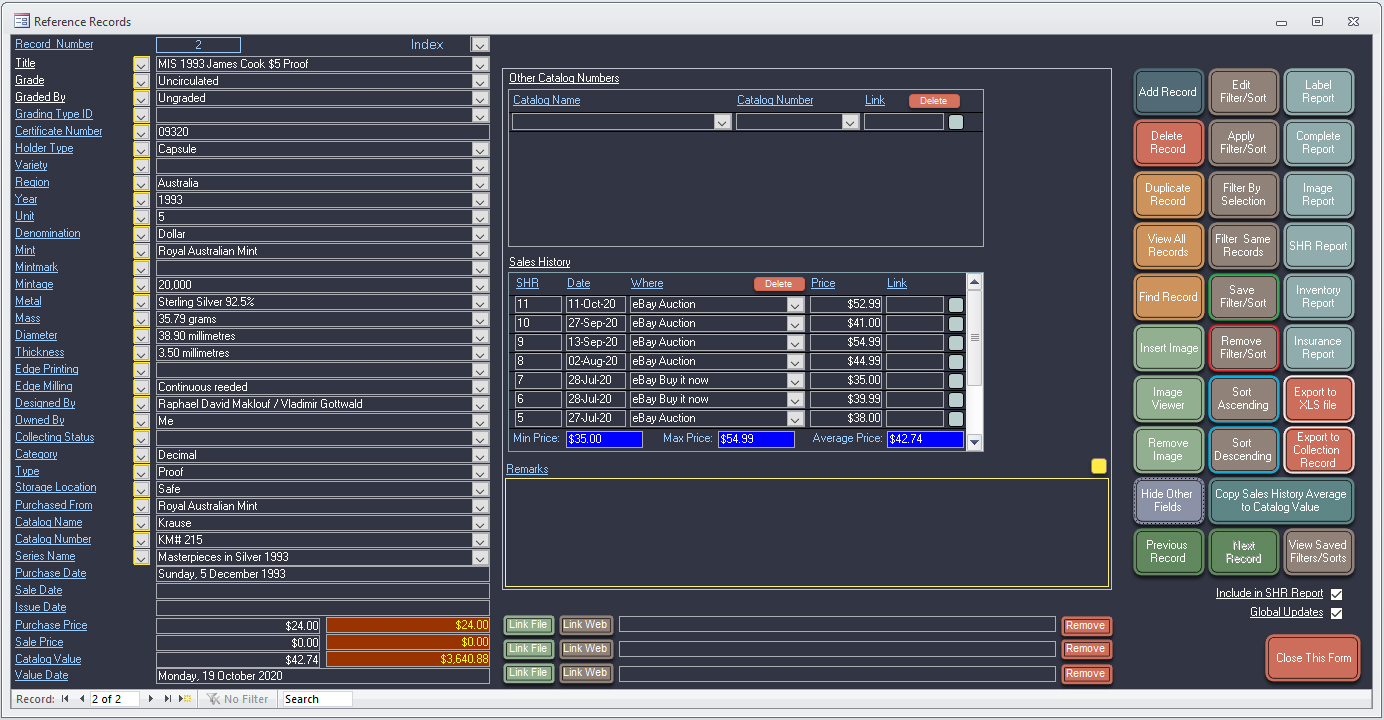
Task: Expand the Catalog Name dropdown in Other Catalog Numbers
Action: [x=722, y=122]
